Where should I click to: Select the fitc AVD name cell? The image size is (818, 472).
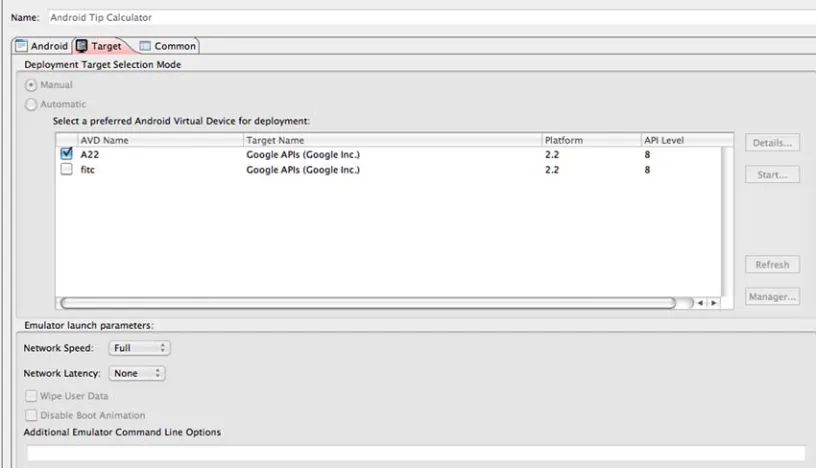pyautogui.click(x=87, y=170)
